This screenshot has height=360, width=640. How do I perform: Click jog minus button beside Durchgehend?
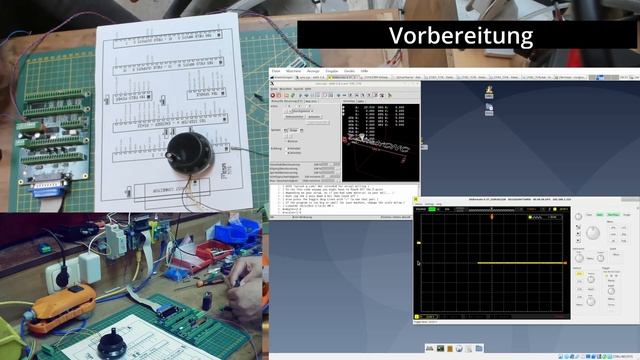coord(286,111)
